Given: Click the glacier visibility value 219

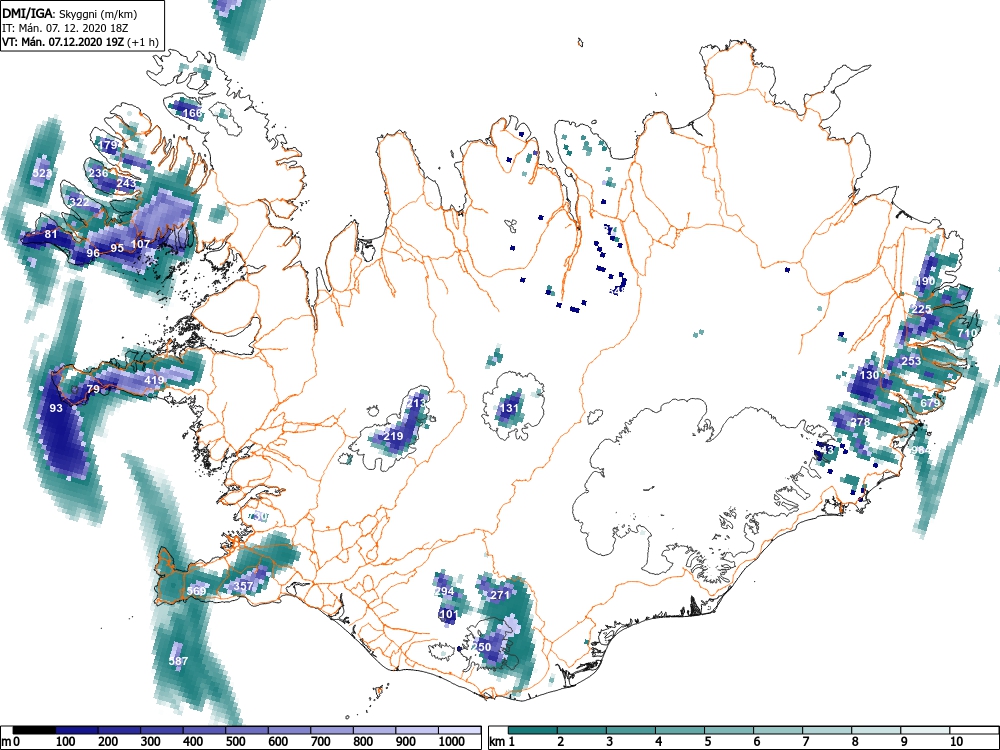Looking at the screenshot, I should (393, 436).
